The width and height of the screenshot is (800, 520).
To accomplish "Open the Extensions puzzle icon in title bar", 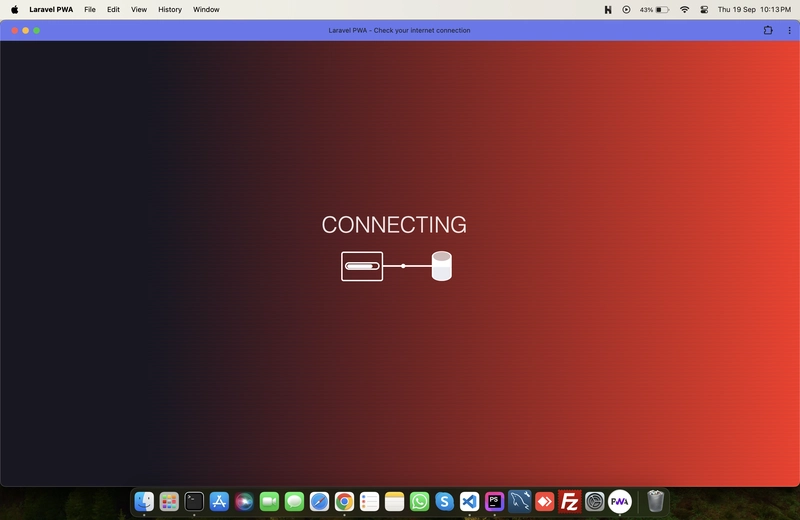I will tap(768, 30).
